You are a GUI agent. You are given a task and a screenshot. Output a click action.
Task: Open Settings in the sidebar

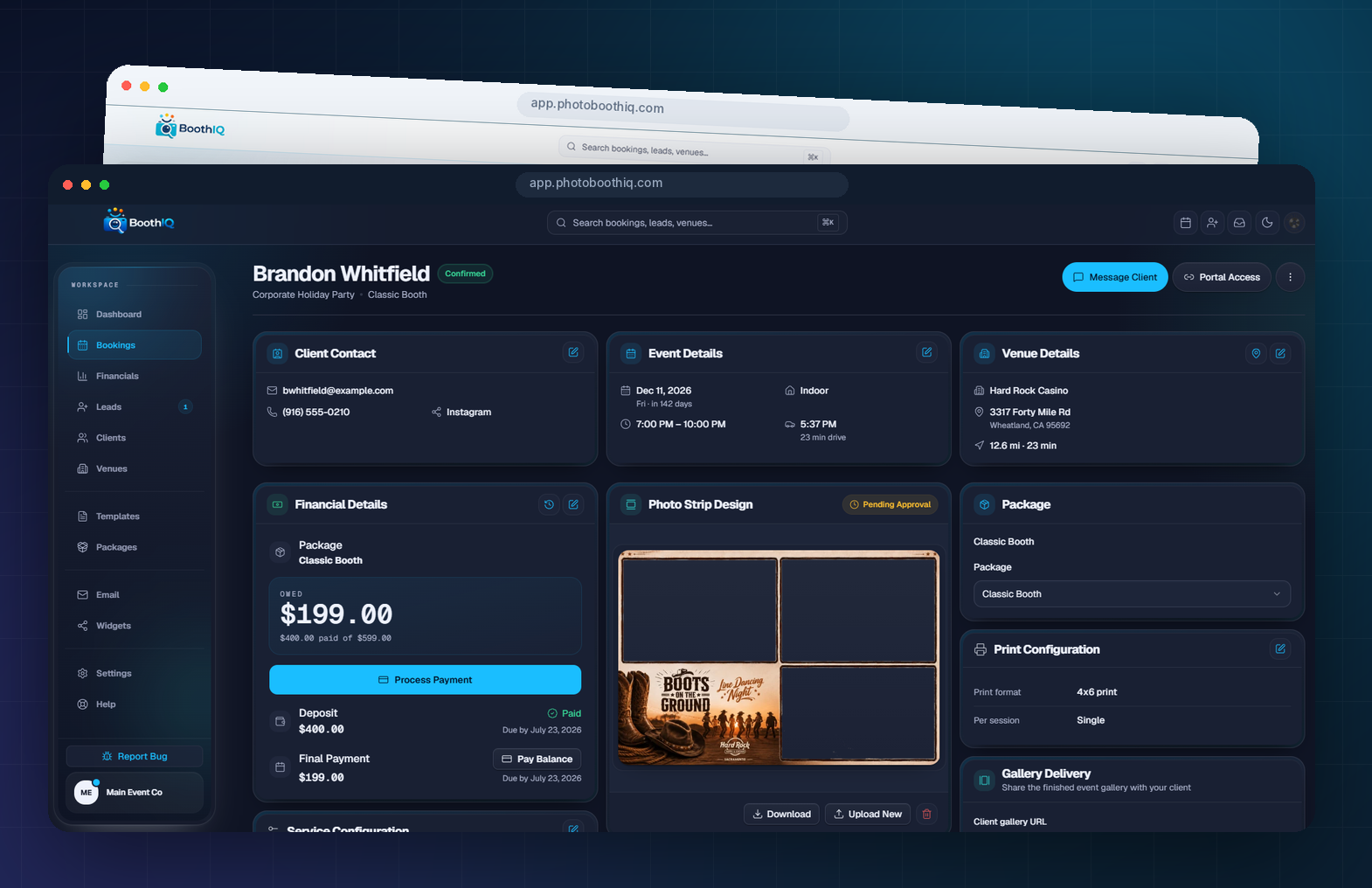click(134, 673)
